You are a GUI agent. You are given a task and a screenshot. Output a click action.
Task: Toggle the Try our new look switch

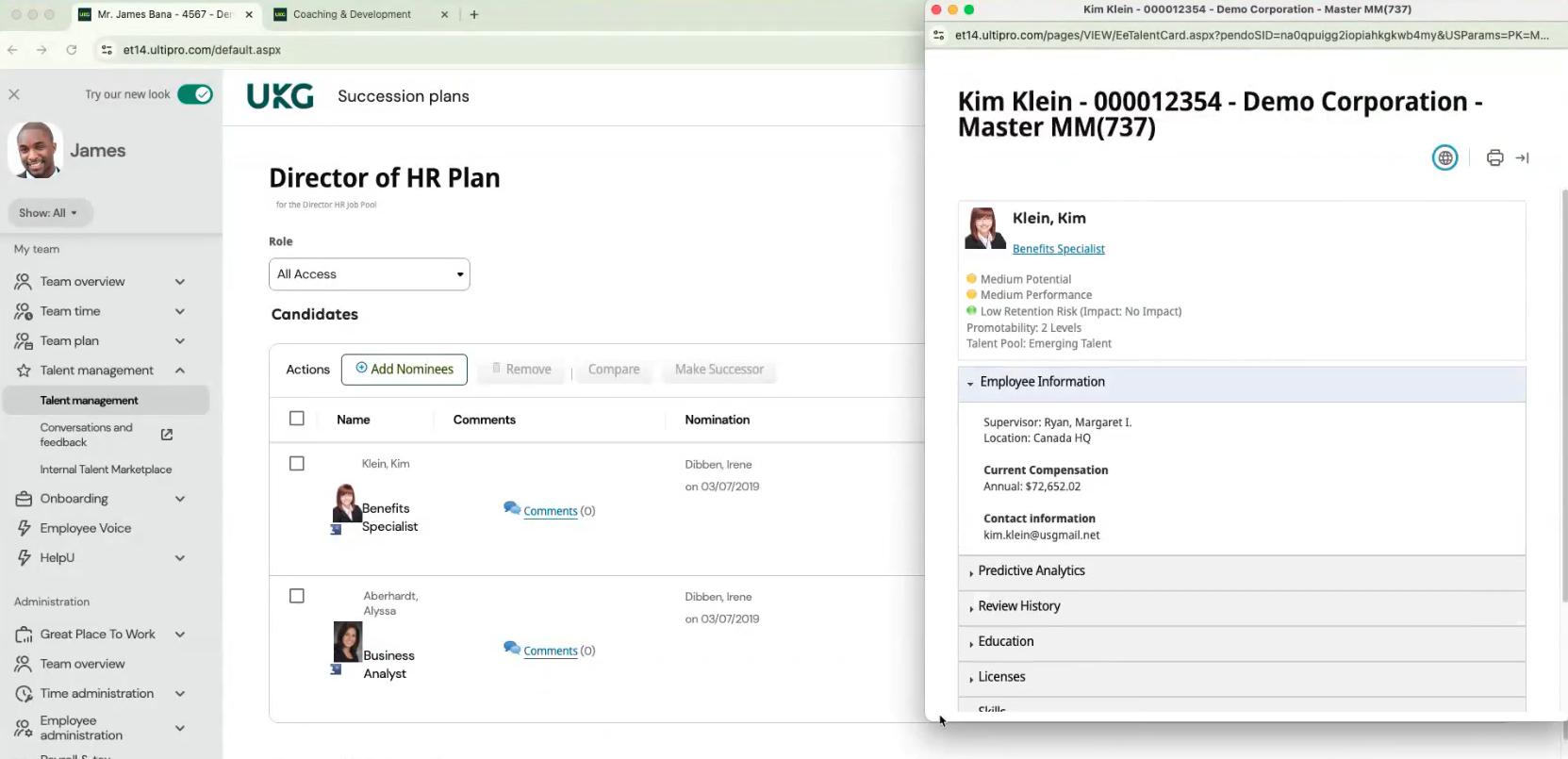pos(195,94)
